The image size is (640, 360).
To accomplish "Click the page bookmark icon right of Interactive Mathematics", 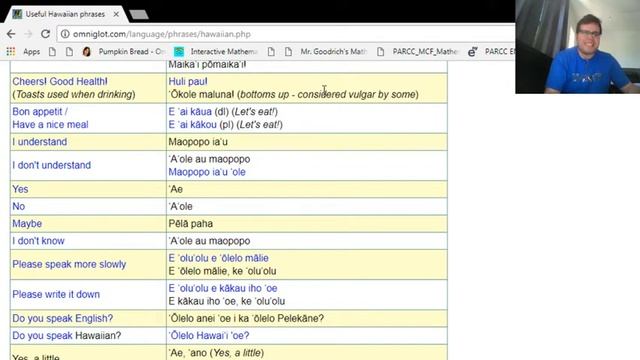I will click(271, 51).
